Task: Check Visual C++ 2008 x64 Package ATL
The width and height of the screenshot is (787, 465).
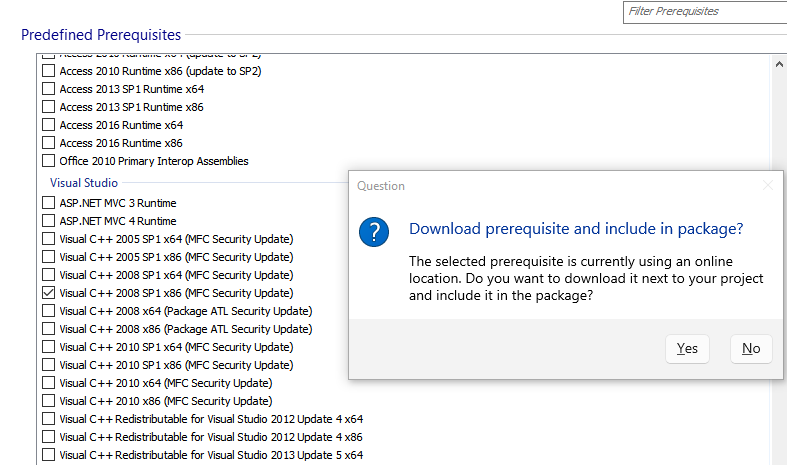Action: coord(49,311)
